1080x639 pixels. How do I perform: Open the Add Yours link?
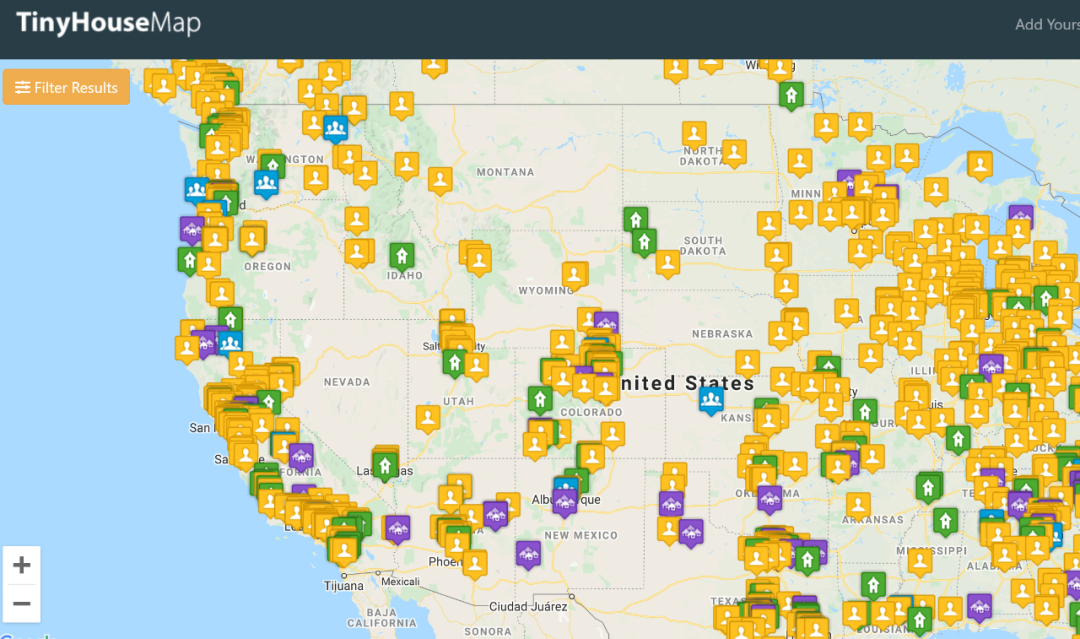click(x=1047, y=25)
